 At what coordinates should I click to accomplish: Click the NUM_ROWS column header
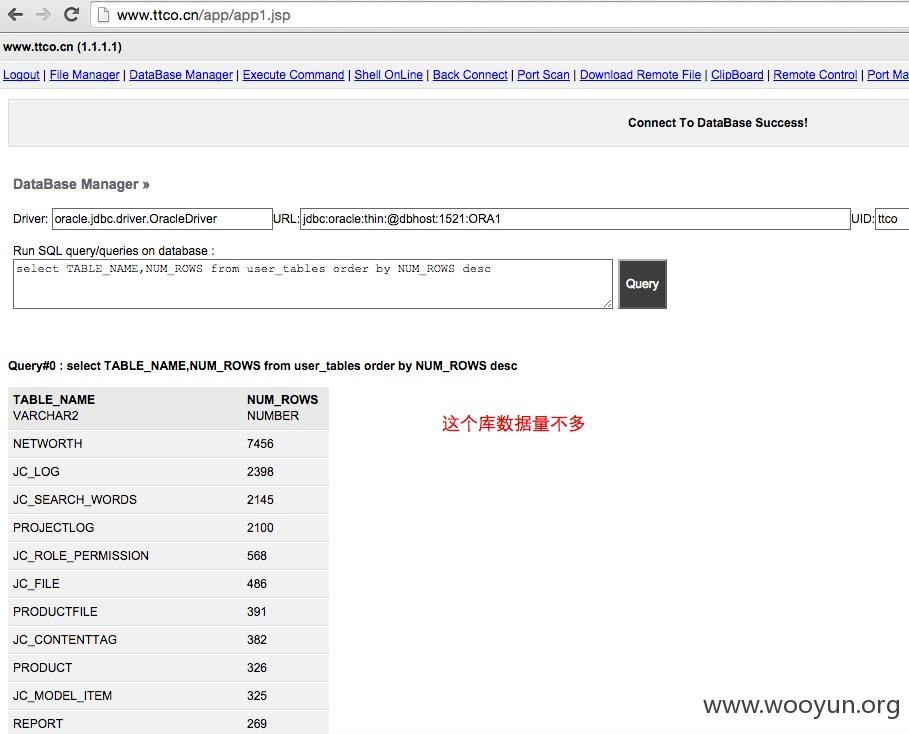pos(282,399)
